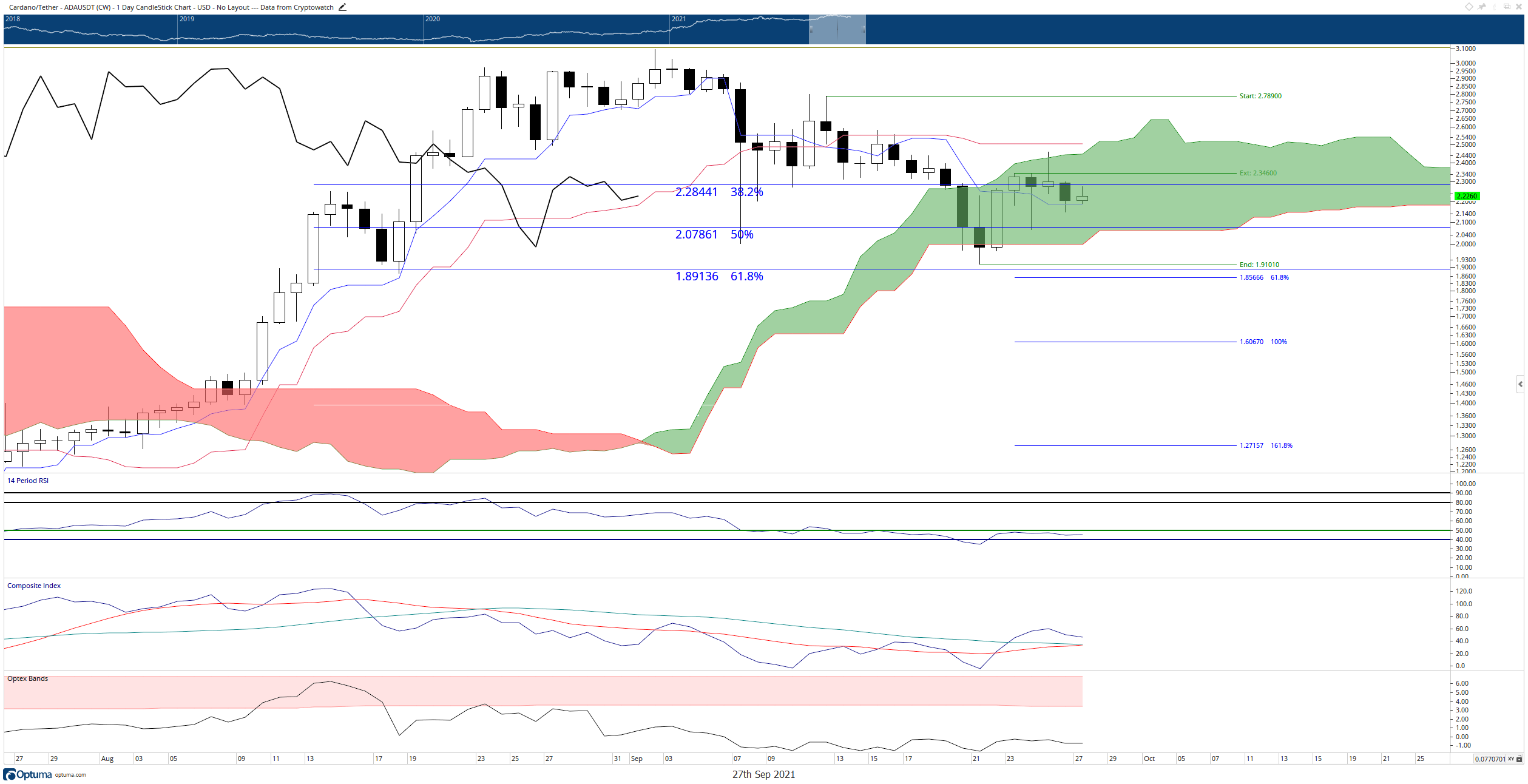The height and width of the screenshot is (784, 1528).
Task: Toggle the XY scale button
Action: 1511,759
